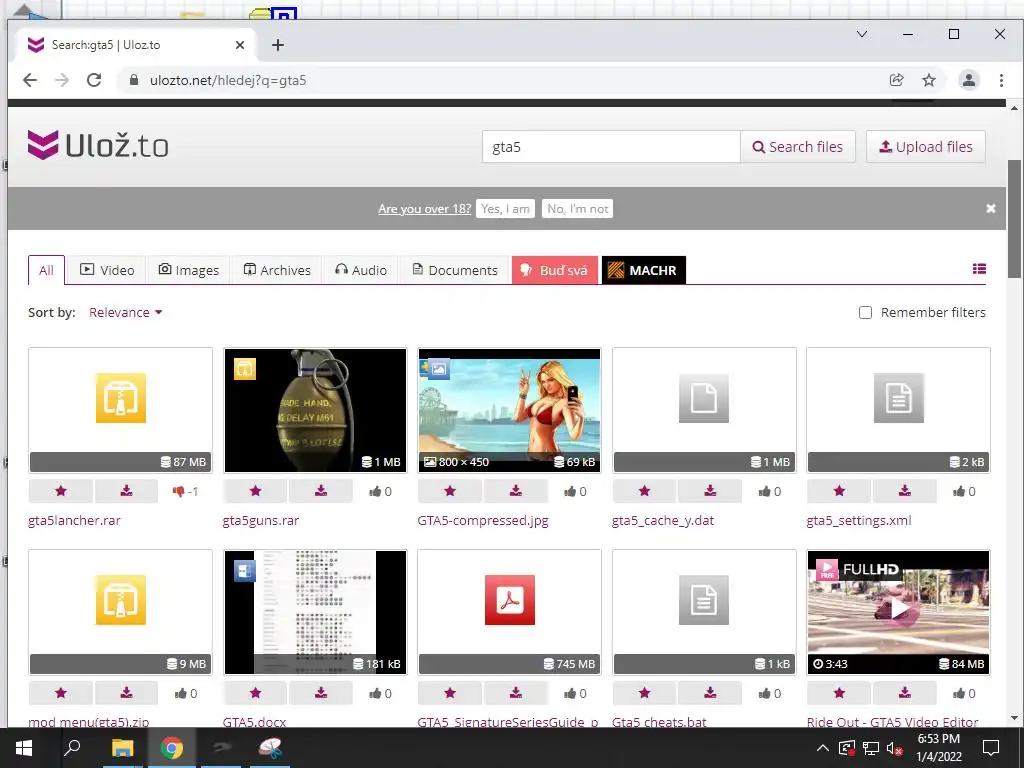The width and height of the screenshot is (1024, 768).
Task: Star the gta5_settings.xml file
Action: (x=839, y=491)
